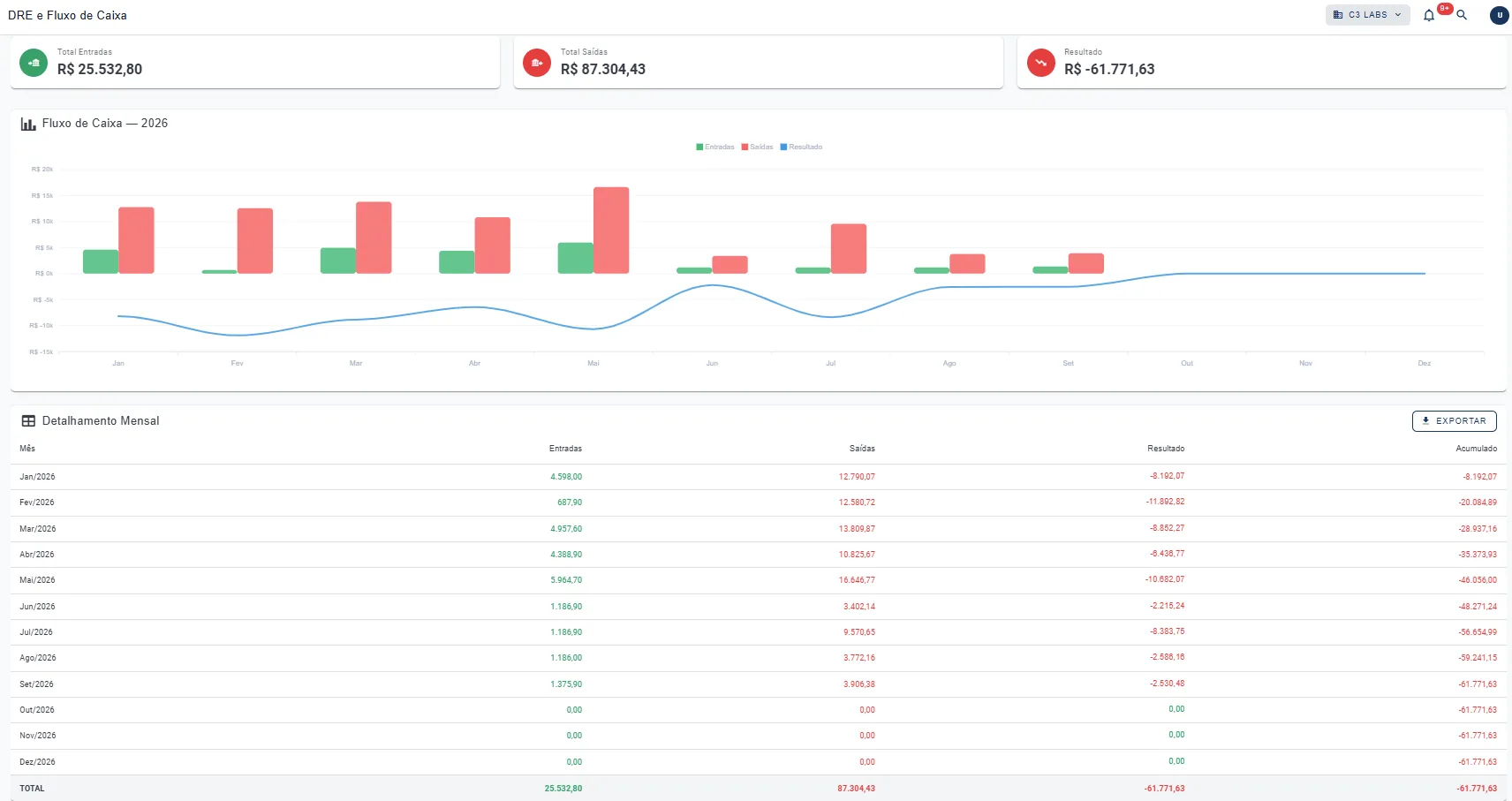Click the Fluxo de Caixa chart icon
The height and width of the screenshot is (801, 1512).
[x=28, y=124]
